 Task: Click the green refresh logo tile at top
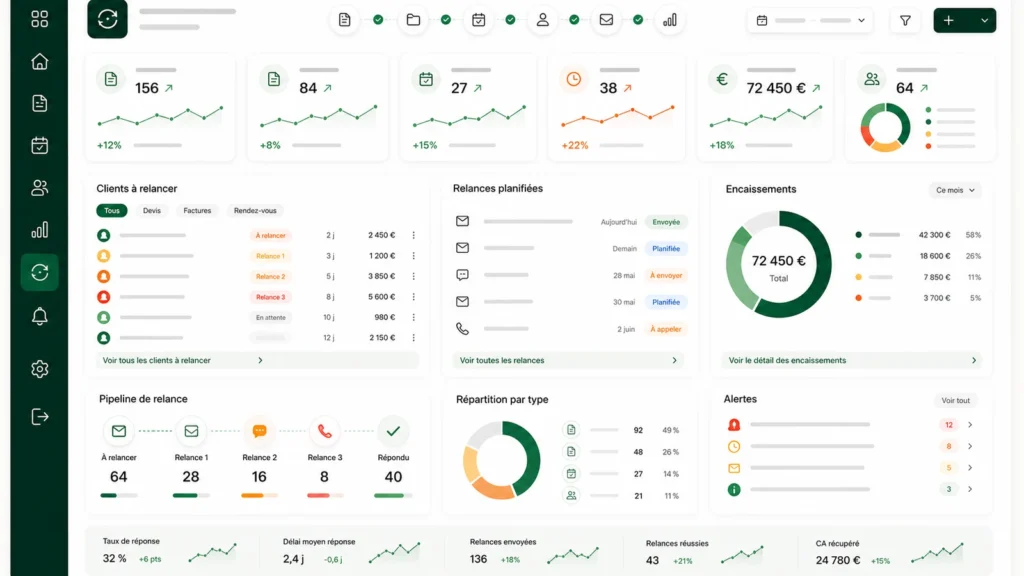pyautogui.click(x=107, y=19)
